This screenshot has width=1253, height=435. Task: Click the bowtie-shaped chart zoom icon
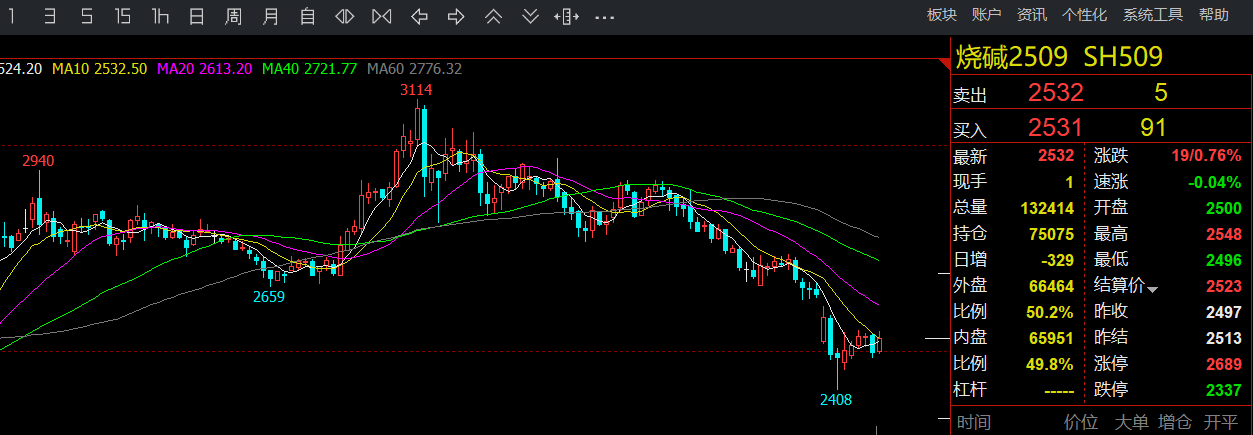pos(382,16)
